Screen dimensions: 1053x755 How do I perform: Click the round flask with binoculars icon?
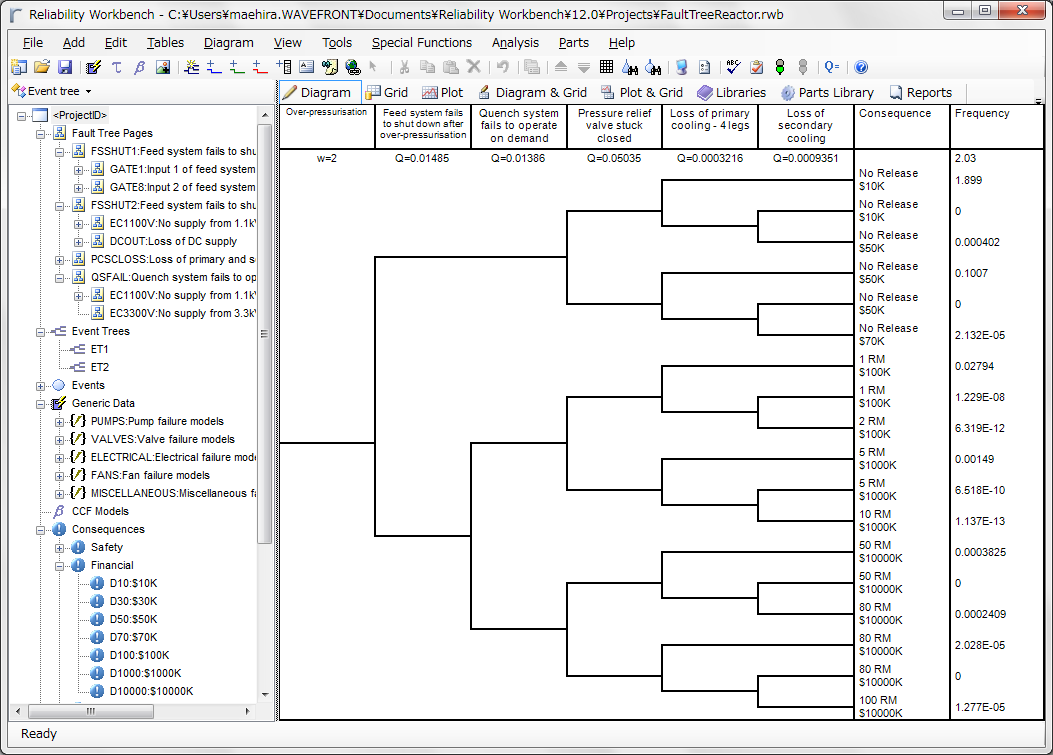pos(653,66)
